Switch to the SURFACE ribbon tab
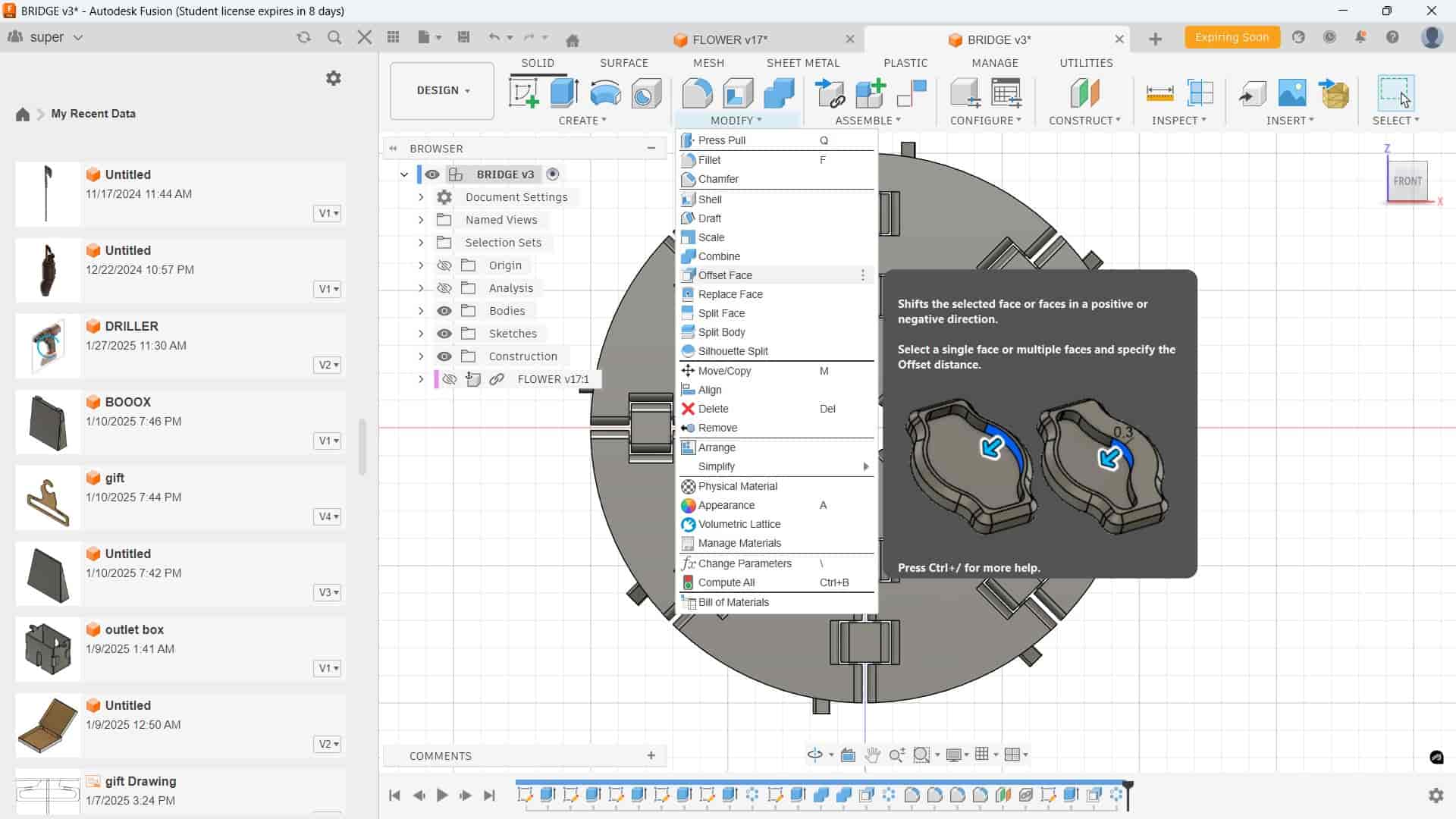 coord(623,63)
